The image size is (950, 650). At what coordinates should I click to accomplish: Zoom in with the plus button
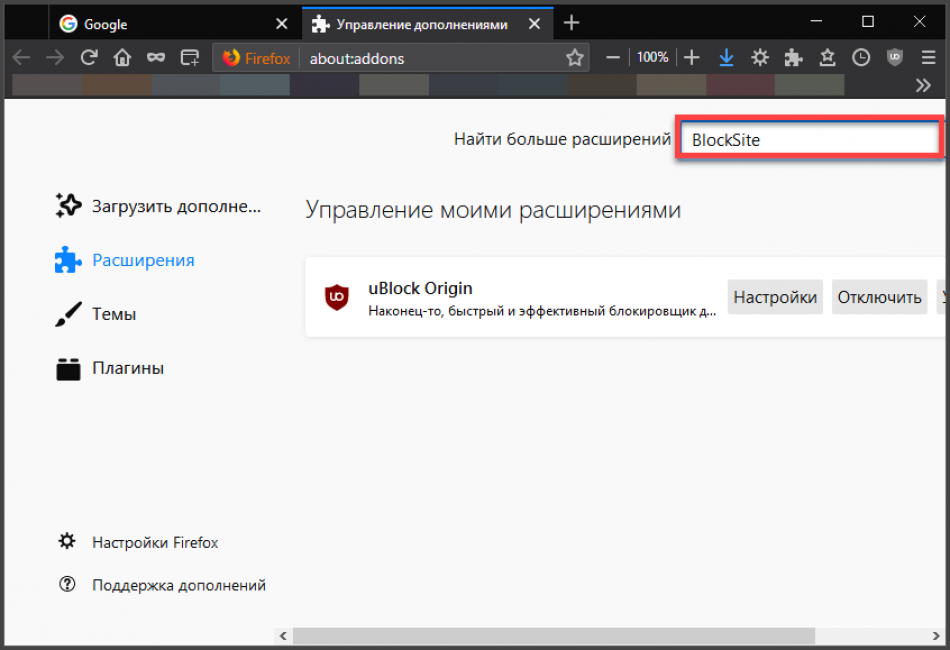coord(691,58)
